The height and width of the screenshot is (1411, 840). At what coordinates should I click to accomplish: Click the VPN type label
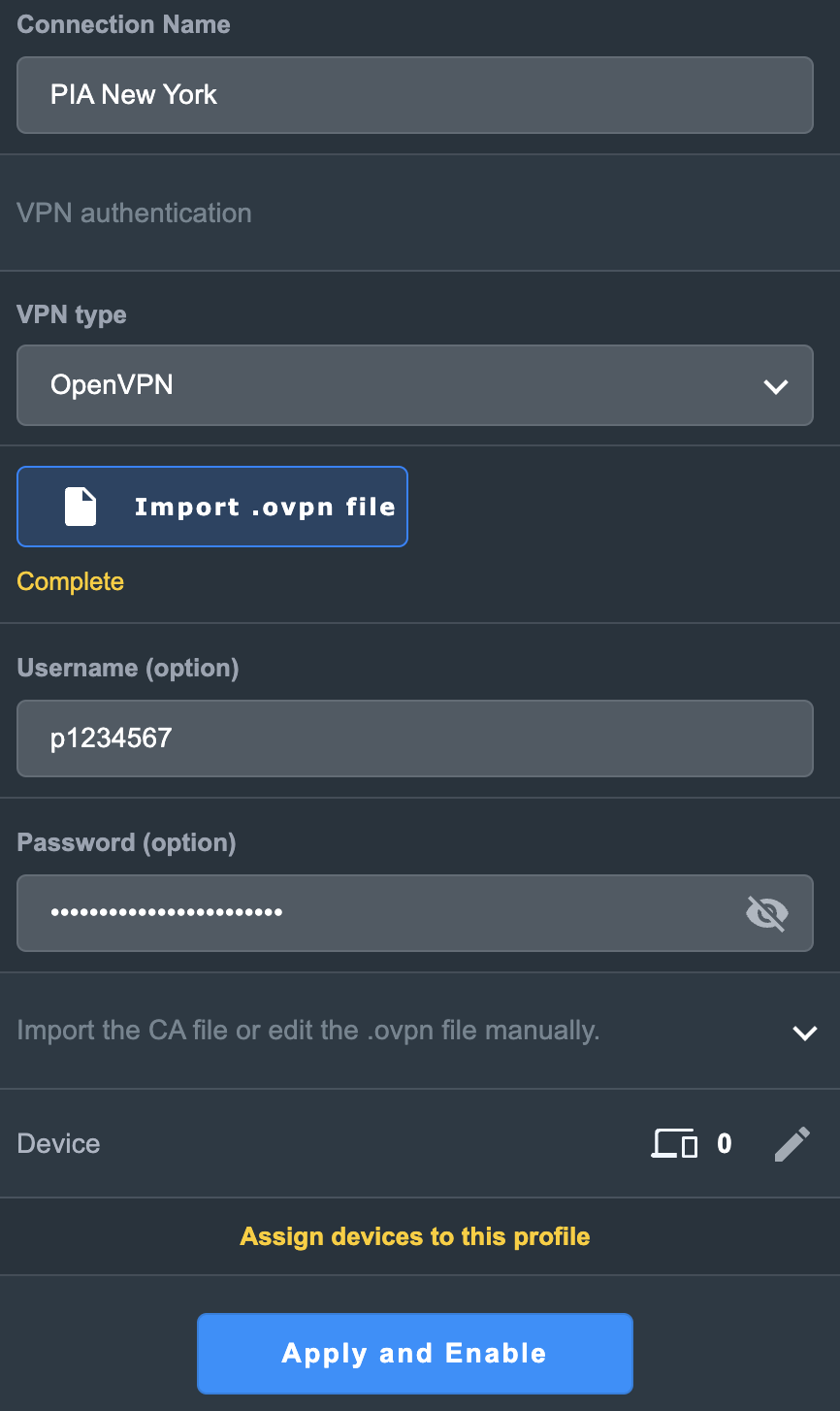click(72, 315)
